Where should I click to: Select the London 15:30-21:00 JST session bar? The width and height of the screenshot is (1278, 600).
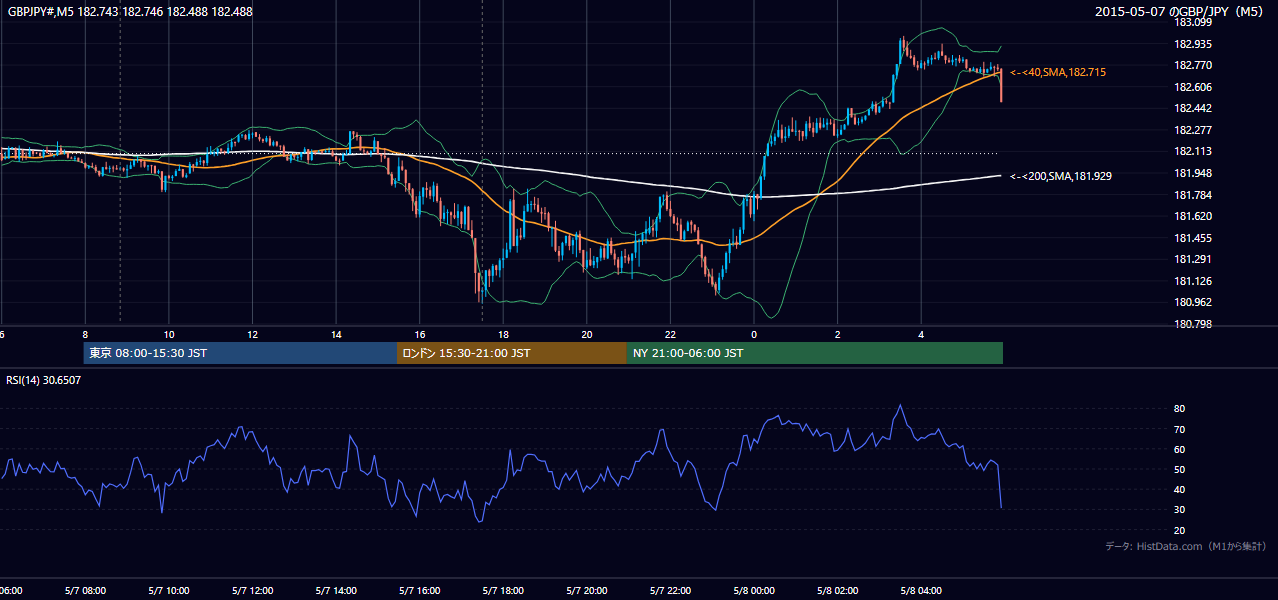[512, 353]
